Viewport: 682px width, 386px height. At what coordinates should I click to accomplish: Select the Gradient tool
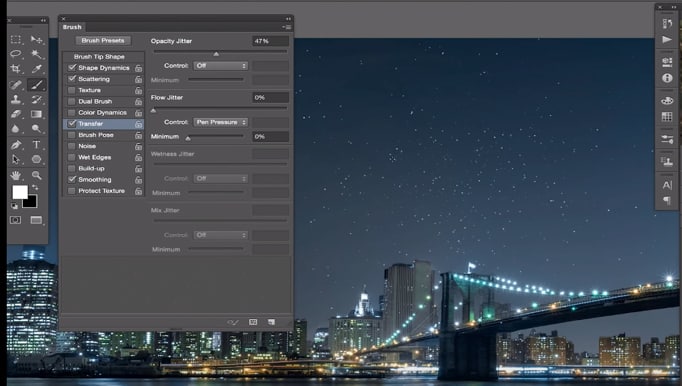37,114
